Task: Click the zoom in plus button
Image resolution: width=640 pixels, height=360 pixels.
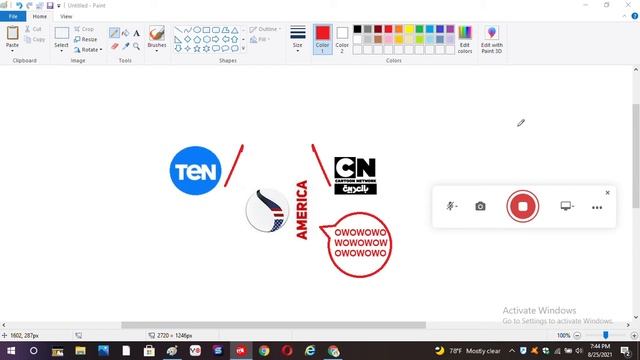Action: pyautogui.click(x=634, y=336)
